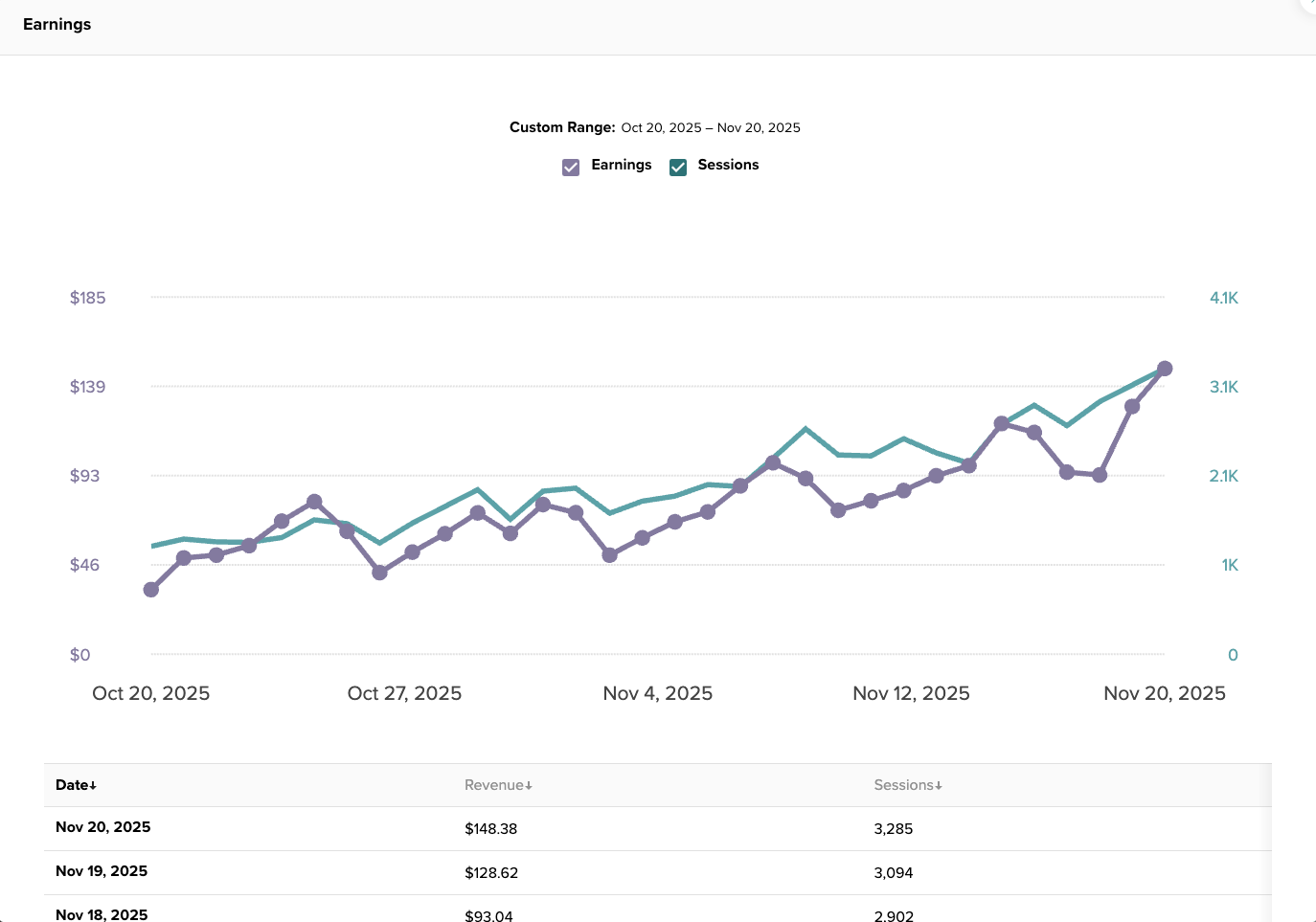Click the Custom Range date text
1316x922 pixels.
click(x=710, y=127)
